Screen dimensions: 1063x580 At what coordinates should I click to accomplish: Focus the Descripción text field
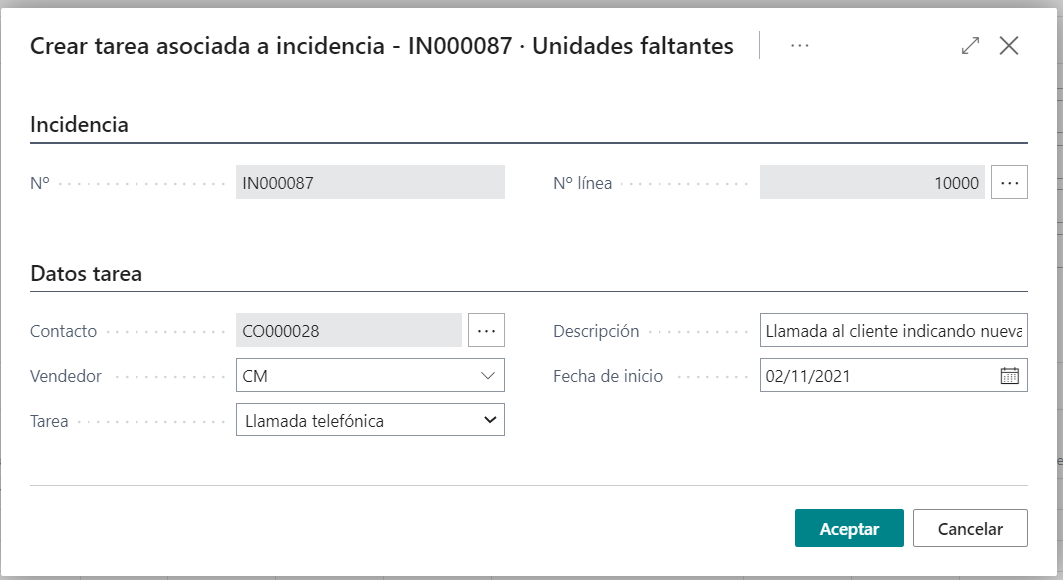pyautogui.click(x=892, y=330)
